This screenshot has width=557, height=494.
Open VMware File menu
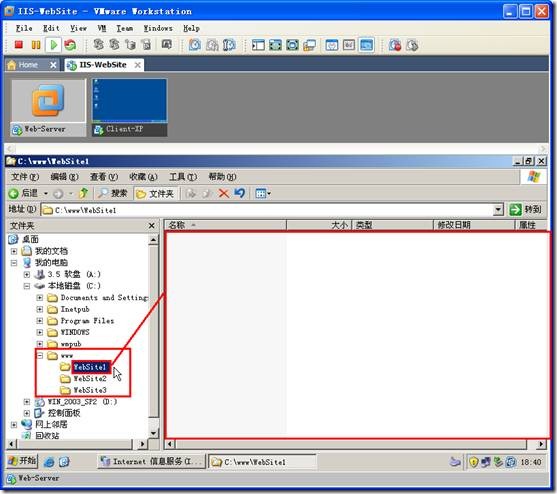24,28
